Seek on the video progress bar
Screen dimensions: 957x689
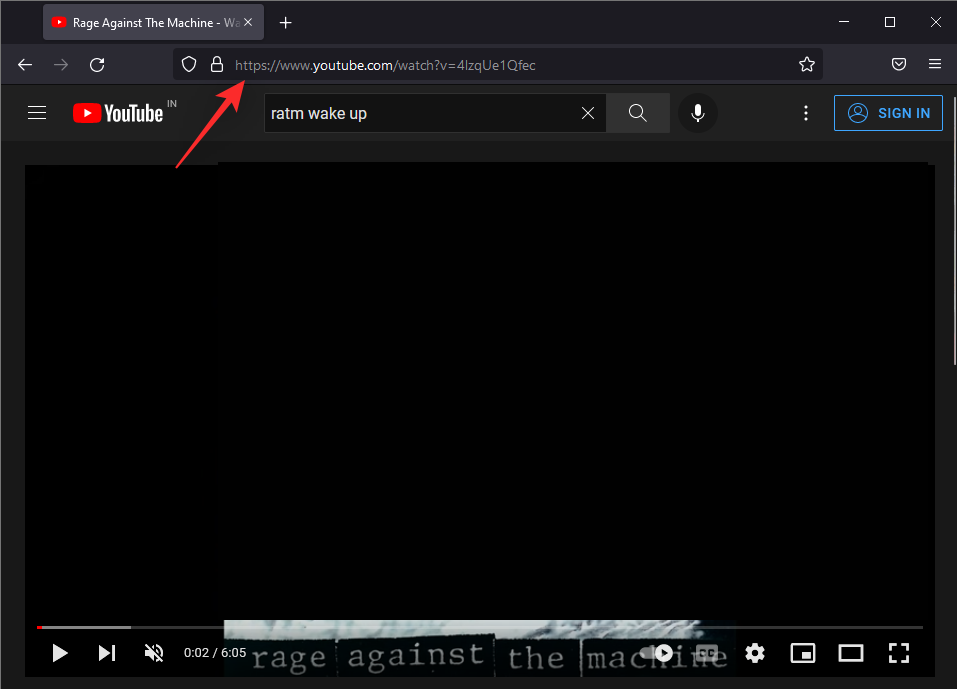click(x=480, y=627)
